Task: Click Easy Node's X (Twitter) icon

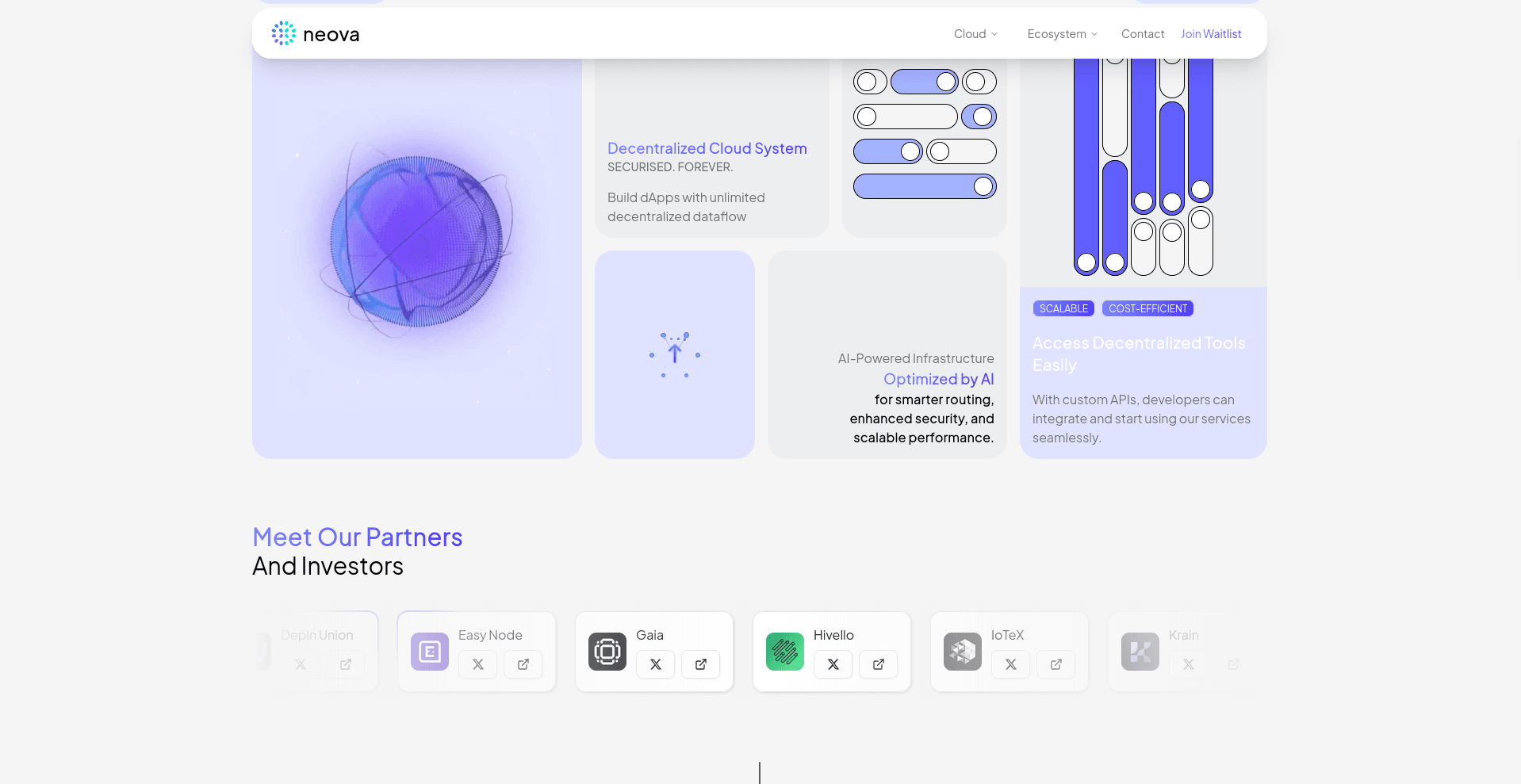Action: pyautogui.click(x=477, y=664)
